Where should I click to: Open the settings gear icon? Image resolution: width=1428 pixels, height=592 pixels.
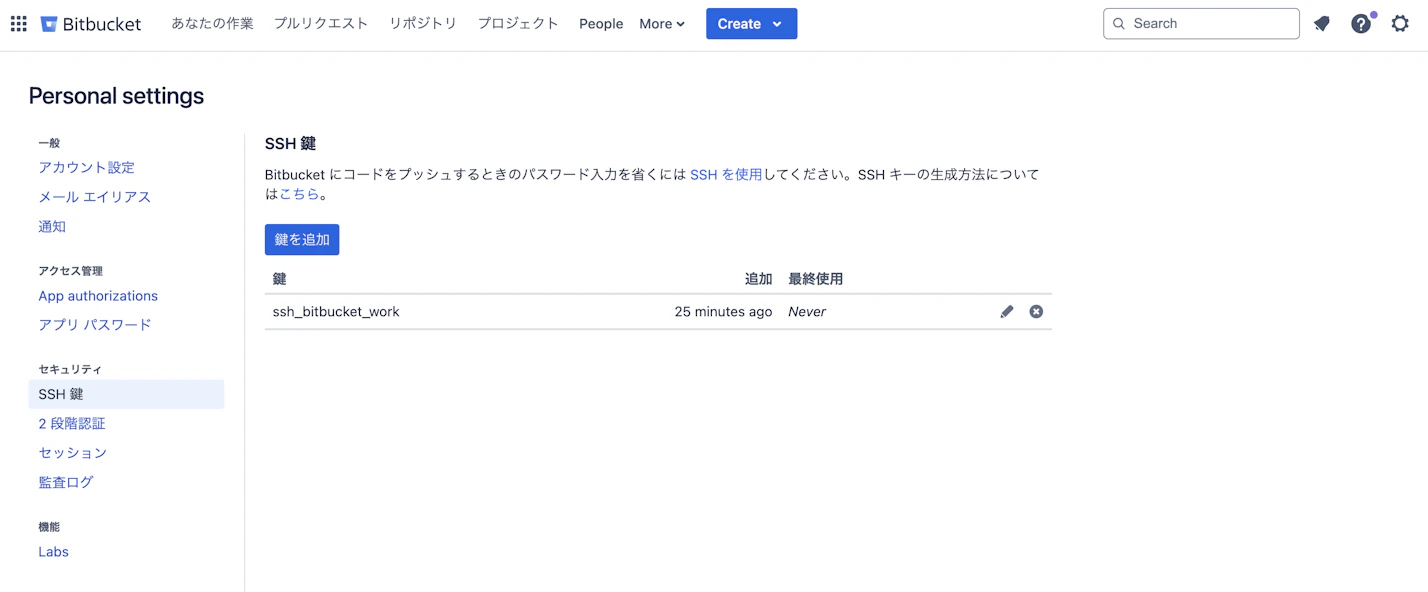[1400, 24]
